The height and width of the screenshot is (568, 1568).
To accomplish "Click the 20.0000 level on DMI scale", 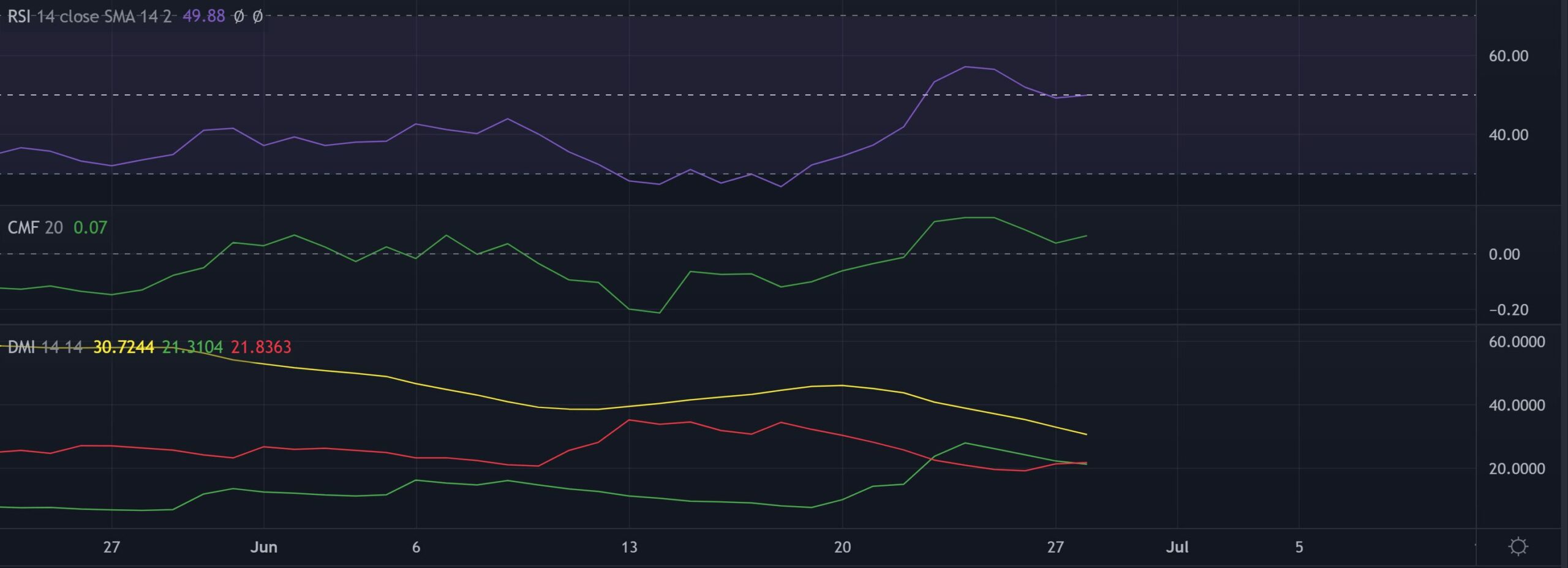I will tap(1517, 469).
